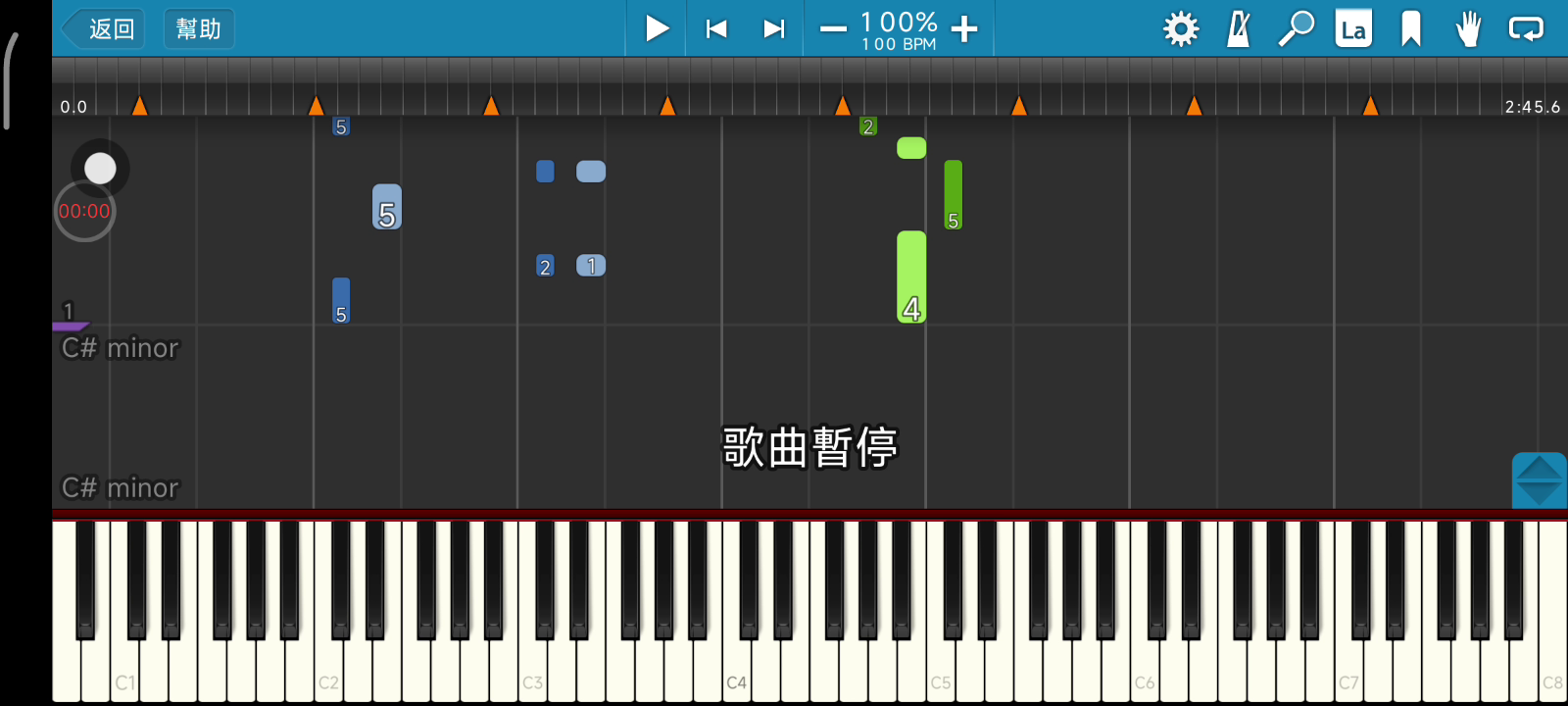This screenshot has height=706, width=1568.
Task: Add a bookmark with the bookmark icon
Action: click(1411, 29)
